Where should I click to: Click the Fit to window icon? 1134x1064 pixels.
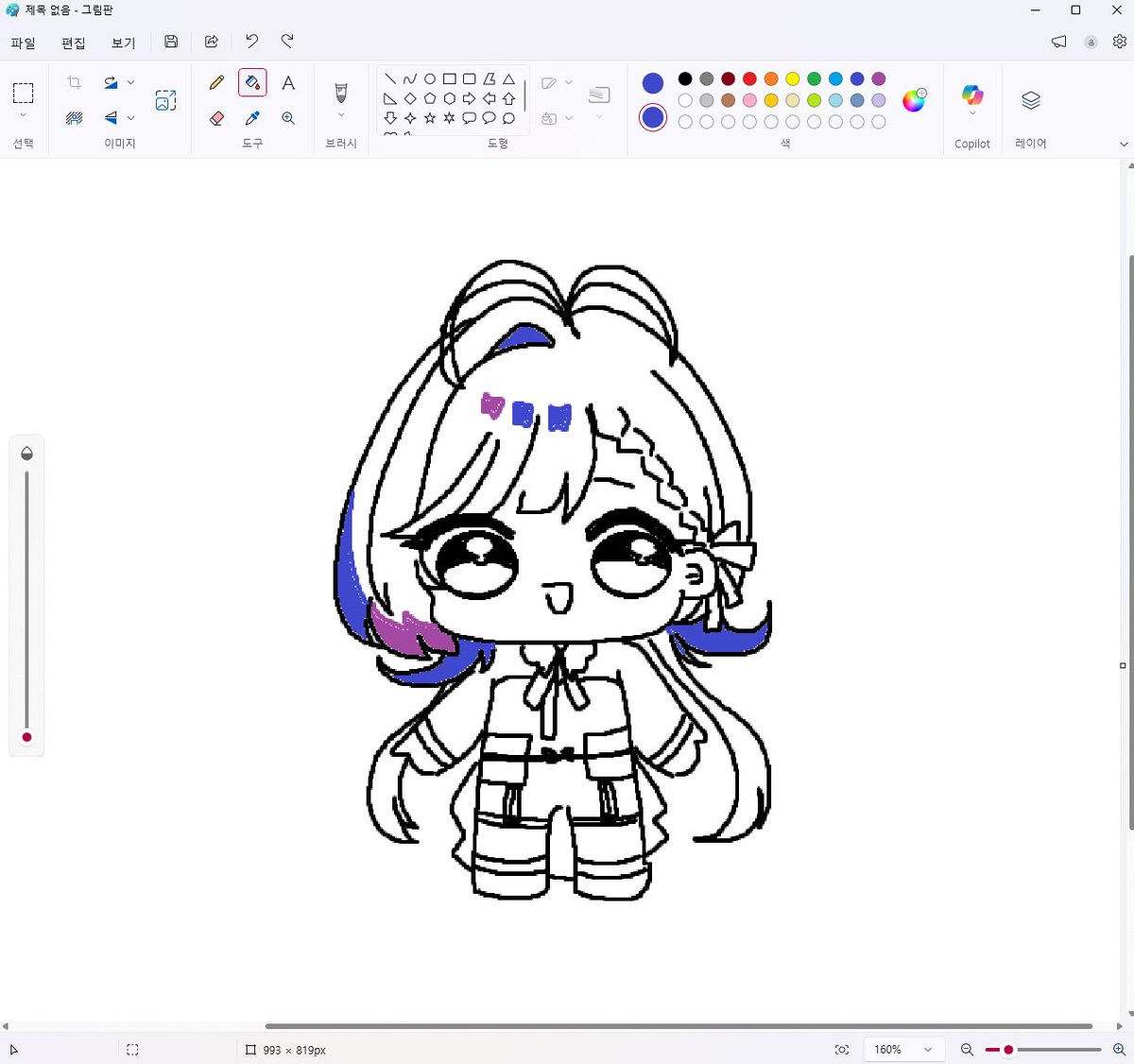pos(842,1050)
